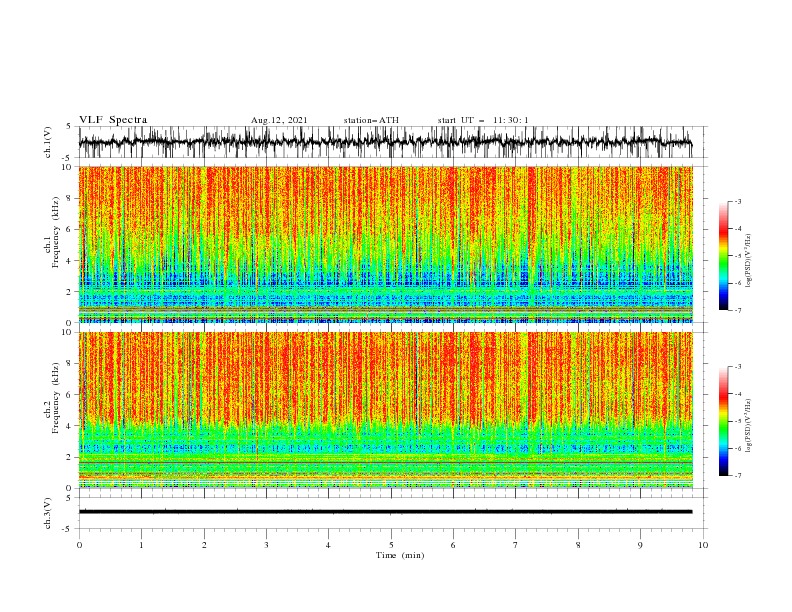This screenshot has width=792, height=612.
Task: Click the 'ch.3(V)' waveform axis label
Action: pos(48,513)
